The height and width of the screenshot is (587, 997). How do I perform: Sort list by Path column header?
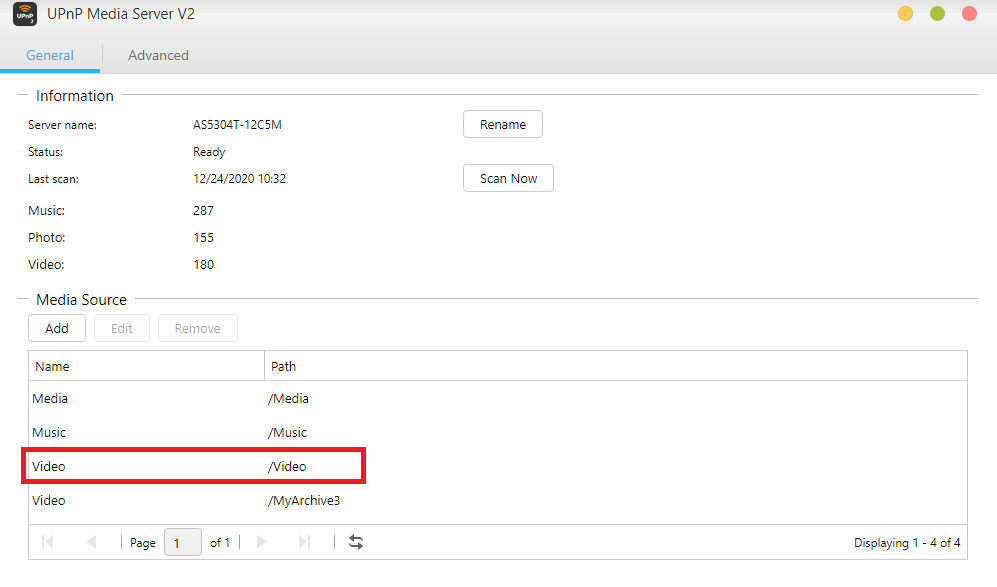[614, 366]
